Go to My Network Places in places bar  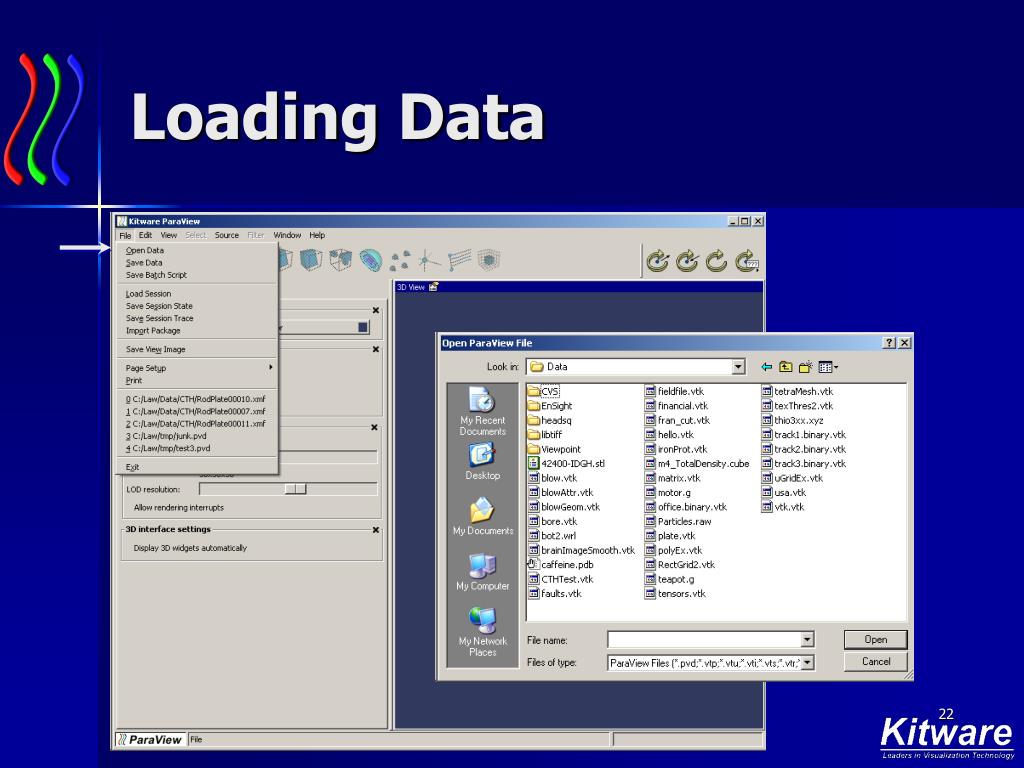coord(482,632)
